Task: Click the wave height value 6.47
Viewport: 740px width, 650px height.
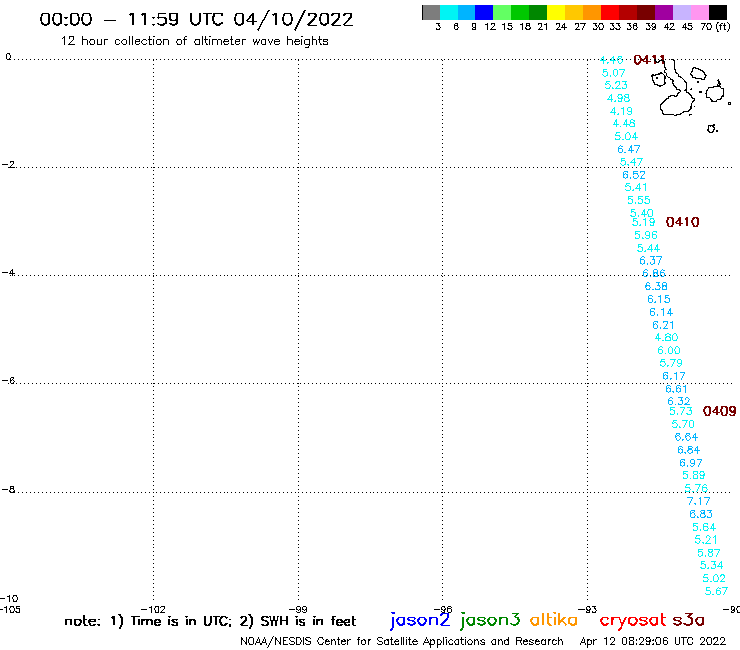Action: coord(629,149)
